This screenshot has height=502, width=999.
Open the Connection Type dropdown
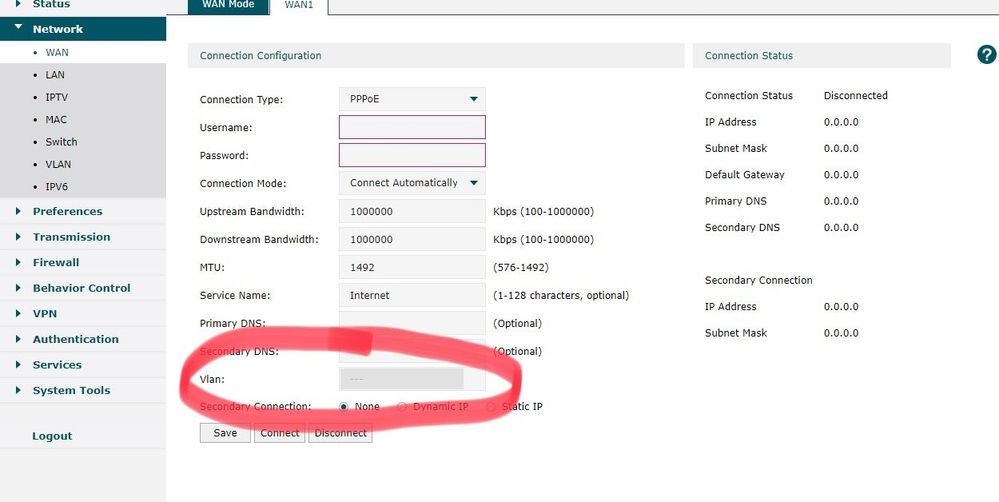pos(412,99)
